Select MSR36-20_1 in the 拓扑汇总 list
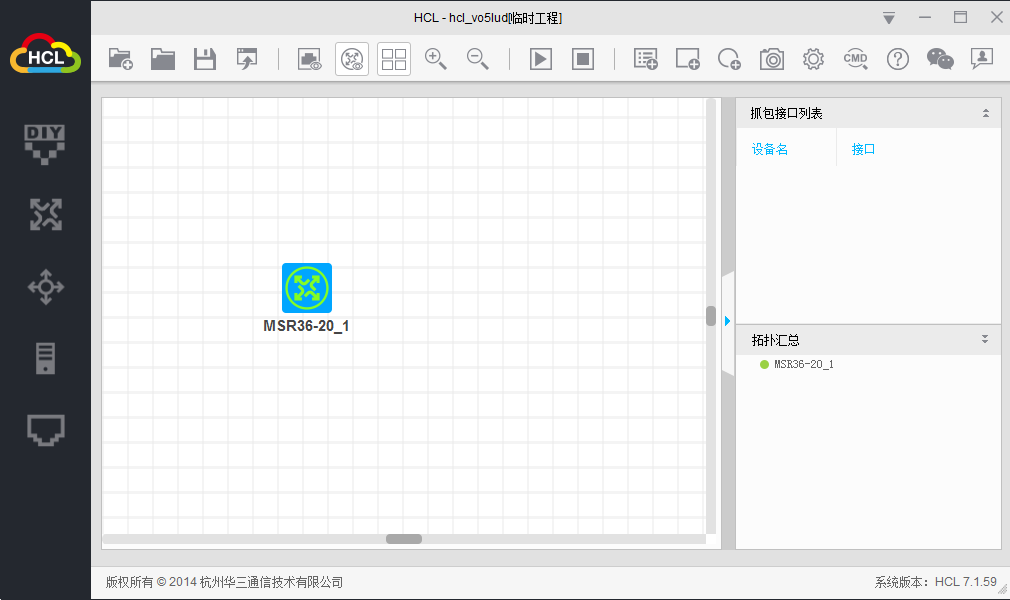 point(803,364)
